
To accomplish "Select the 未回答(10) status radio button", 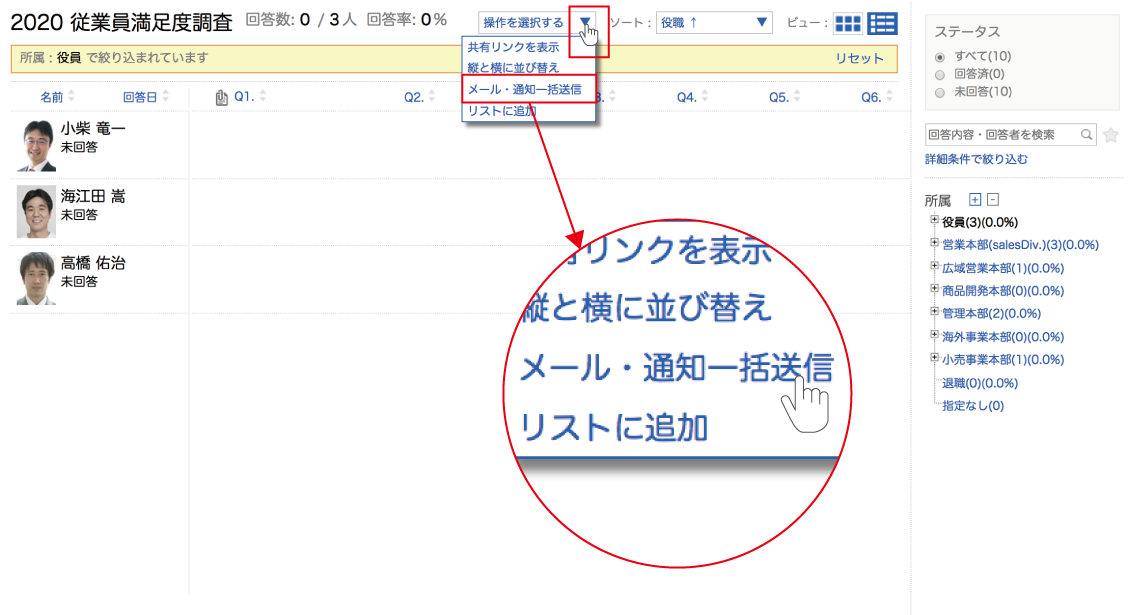I will click(x=939, y=92).
